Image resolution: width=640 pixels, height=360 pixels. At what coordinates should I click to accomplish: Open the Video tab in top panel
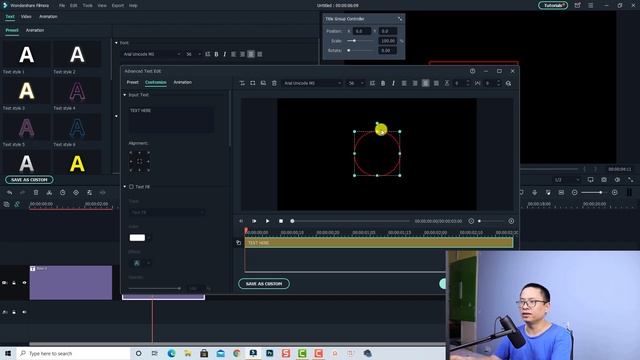(26, 17)
